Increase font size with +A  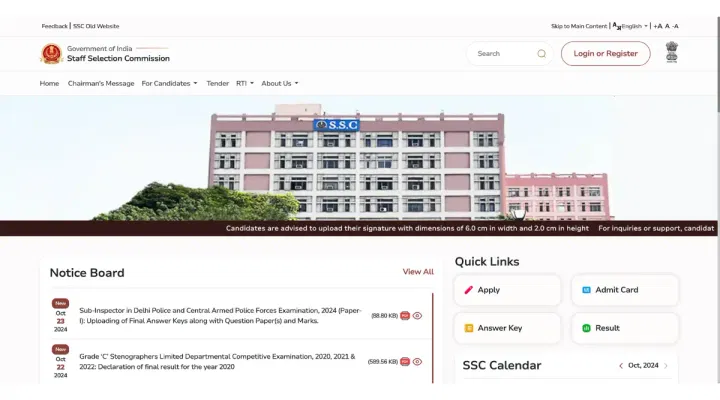coord(658,26)
